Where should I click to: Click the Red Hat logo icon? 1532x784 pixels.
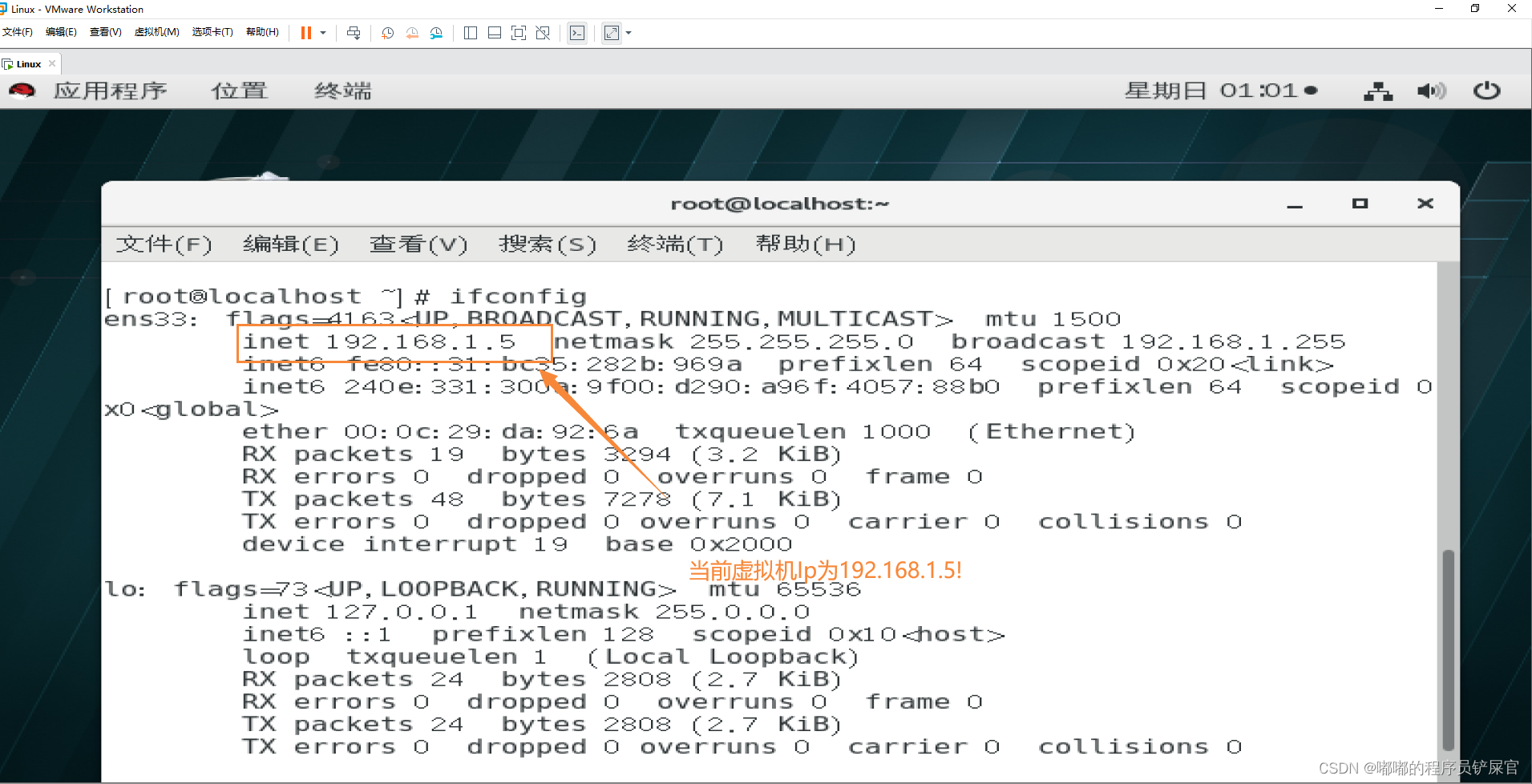[x=22, y=91]
